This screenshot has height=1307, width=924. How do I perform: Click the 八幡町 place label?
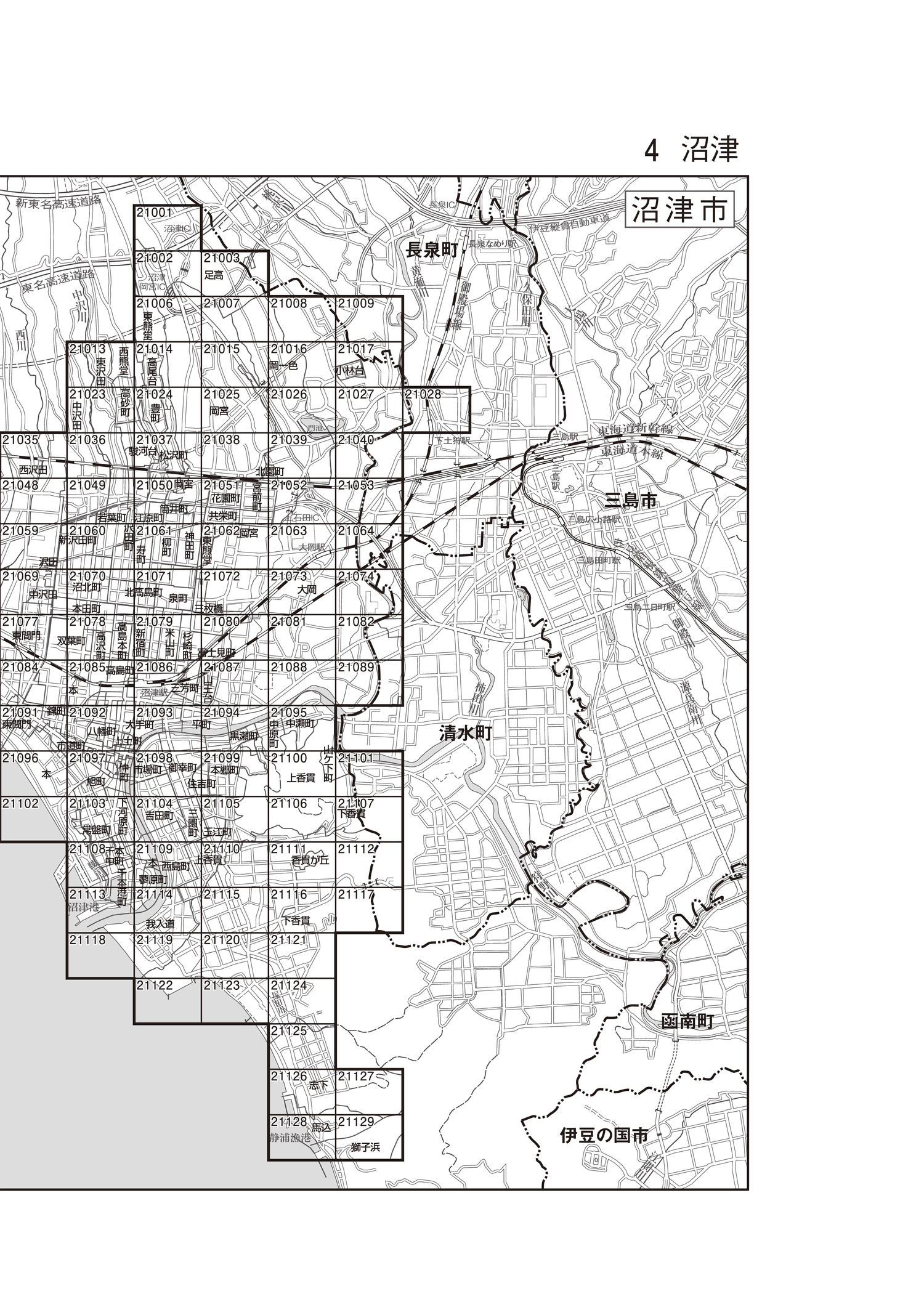101,731
